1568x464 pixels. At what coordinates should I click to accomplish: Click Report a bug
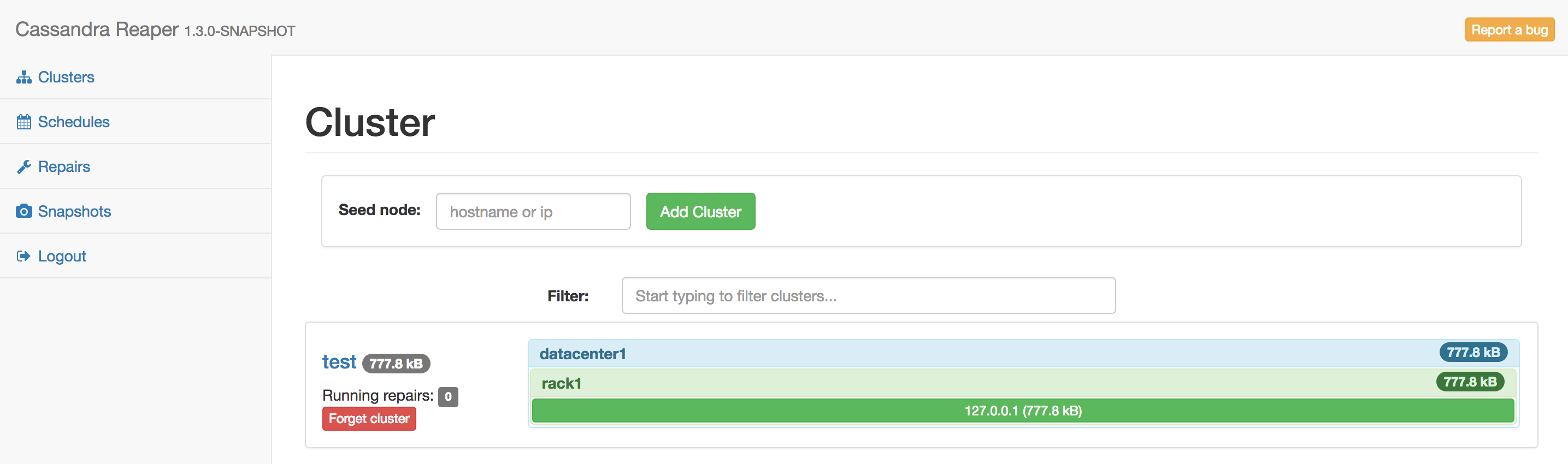(1509, 29)
